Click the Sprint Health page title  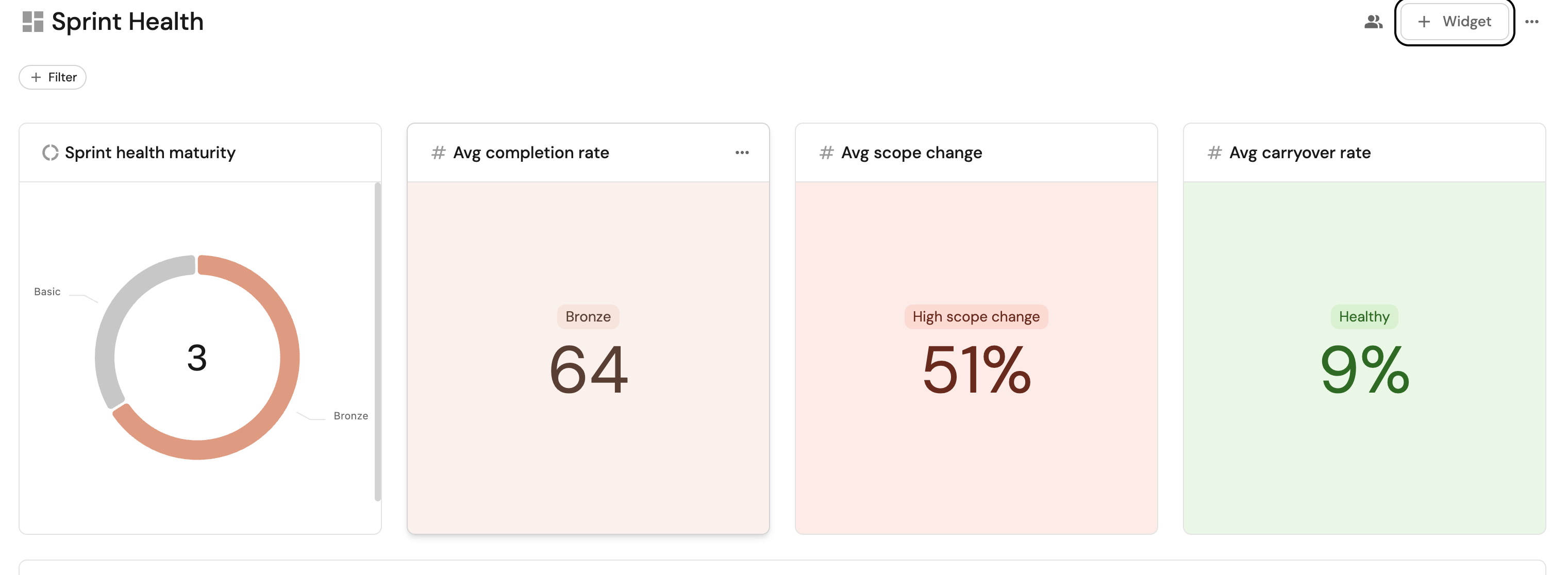(127, 22)
